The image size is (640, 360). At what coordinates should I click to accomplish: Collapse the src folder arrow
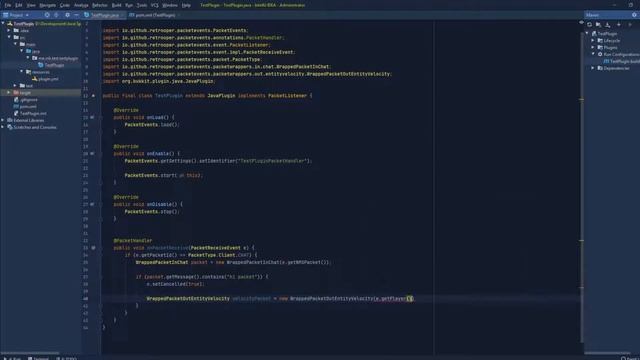click(9, 37)
